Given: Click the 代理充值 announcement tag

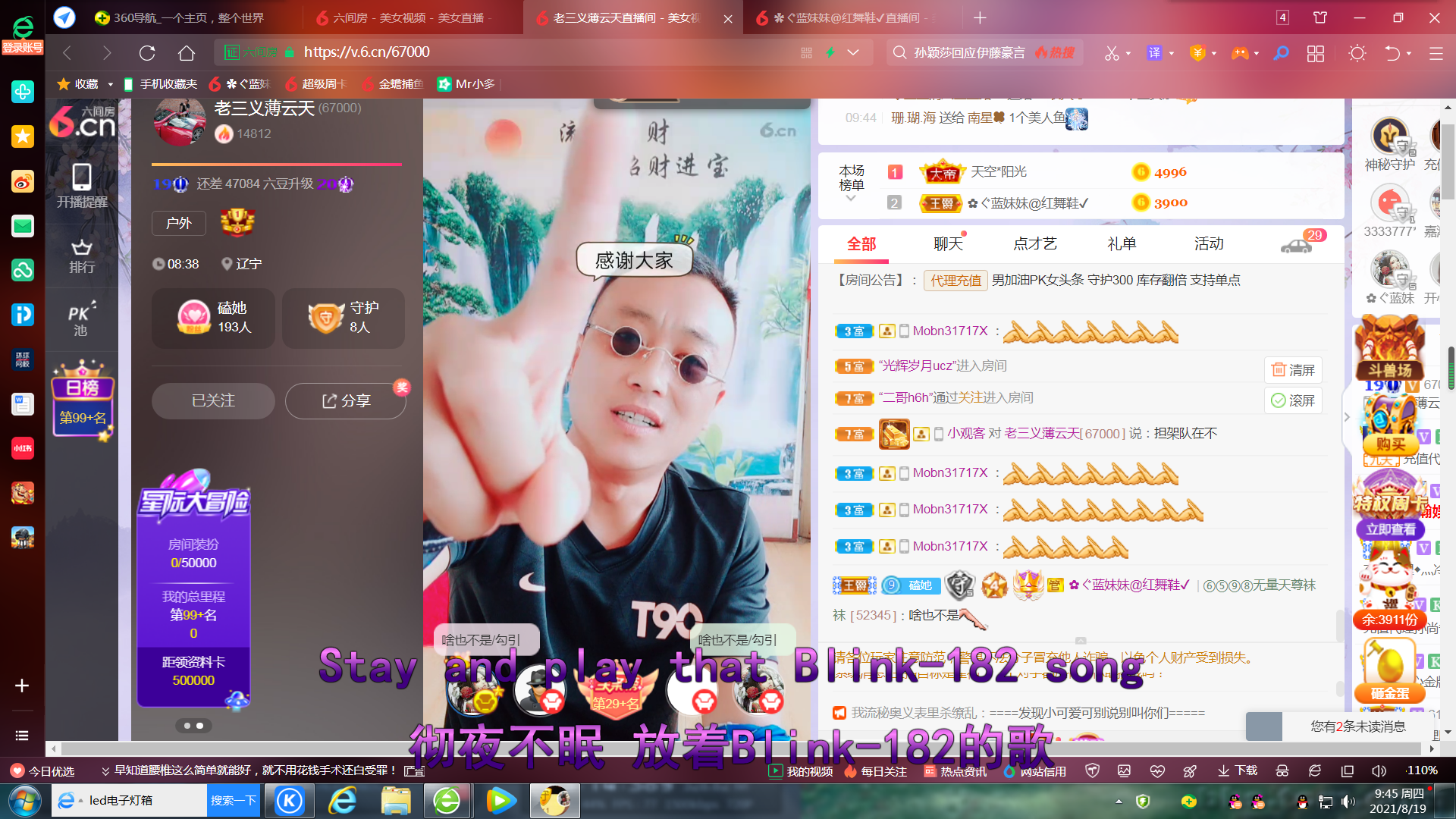Looking at the screenshot, I should 955,281.
